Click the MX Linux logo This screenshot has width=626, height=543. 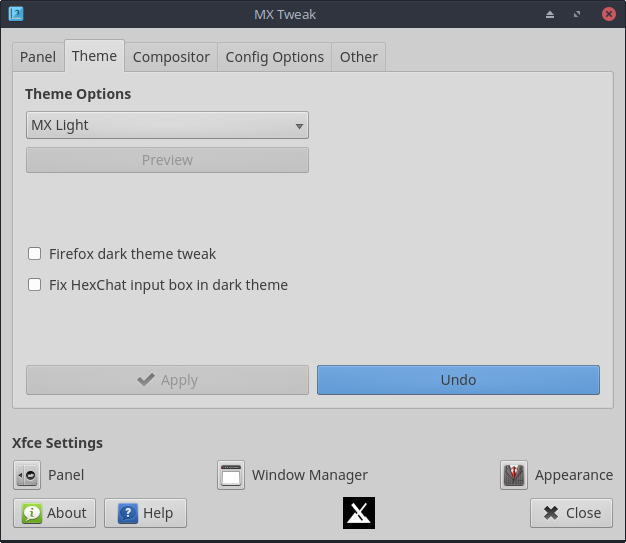click(359, 513)
